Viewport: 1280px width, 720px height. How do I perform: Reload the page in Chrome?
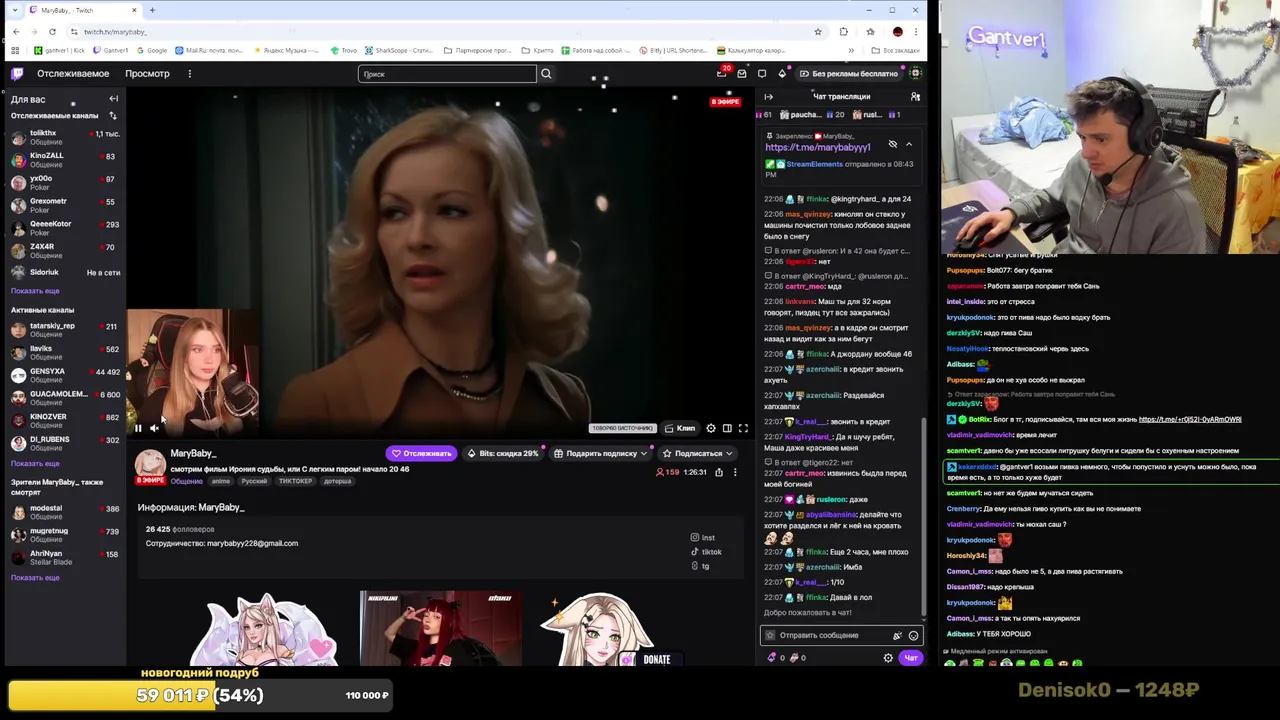pos(52,32)
